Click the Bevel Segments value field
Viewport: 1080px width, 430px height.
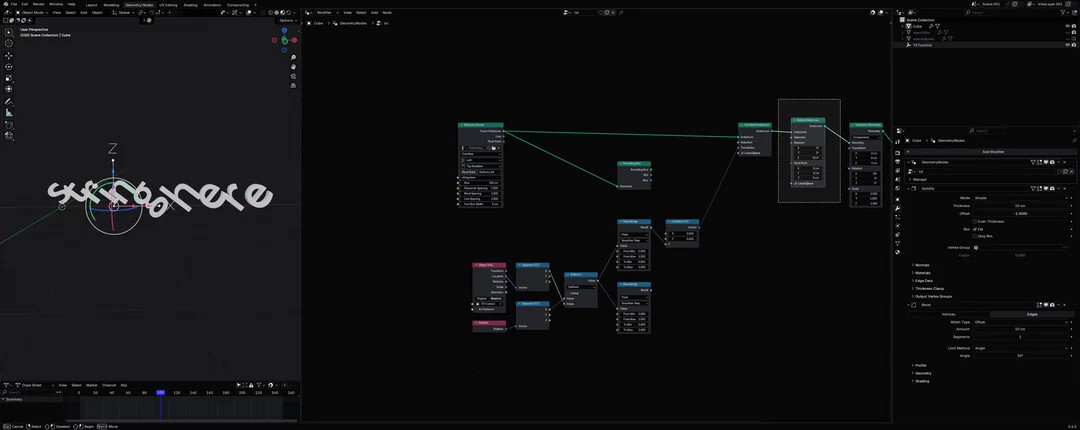[x=1022, y=337]
